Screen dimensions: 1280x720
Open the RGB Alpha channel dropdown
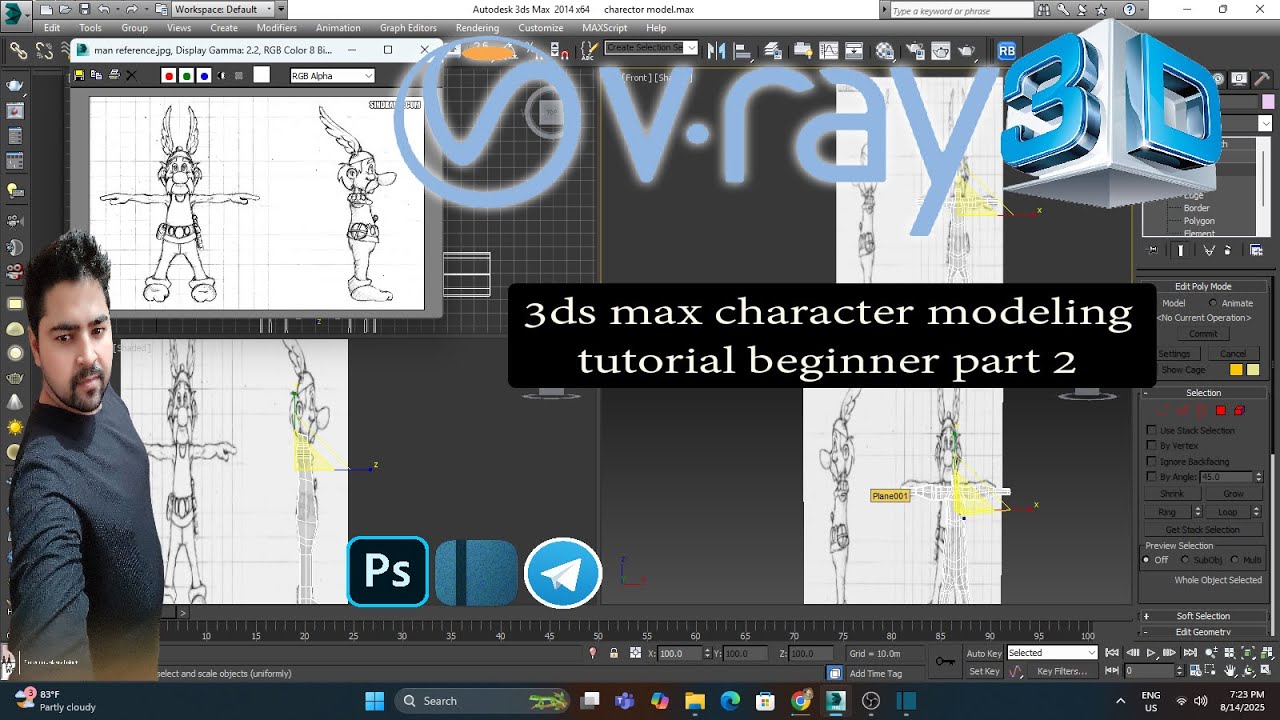pos(332,76)
